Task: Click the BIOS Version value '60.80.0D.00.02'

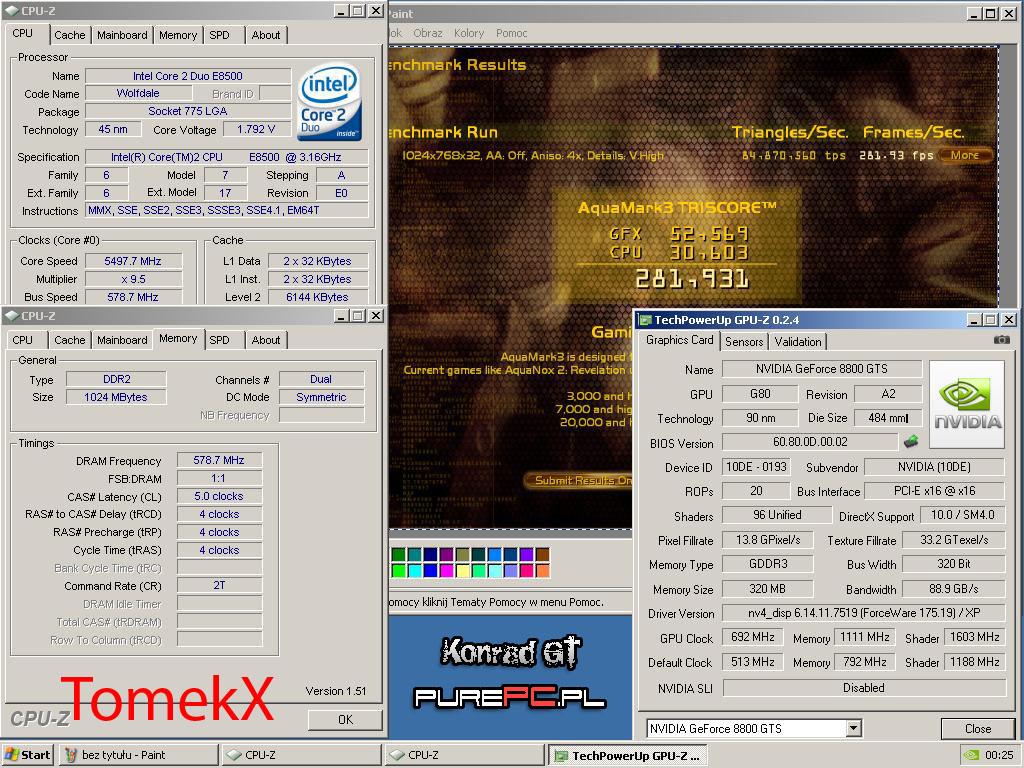Action: click(x=810, y=442)
